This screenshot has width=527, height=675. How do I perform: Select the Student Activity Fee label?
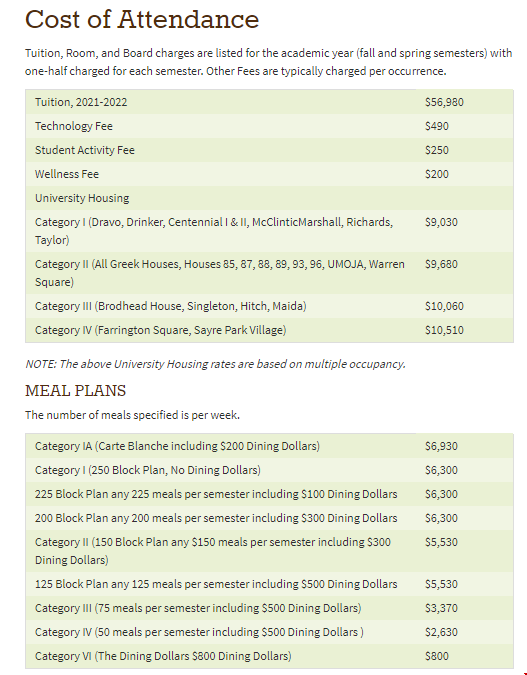[x=85, y=150]
